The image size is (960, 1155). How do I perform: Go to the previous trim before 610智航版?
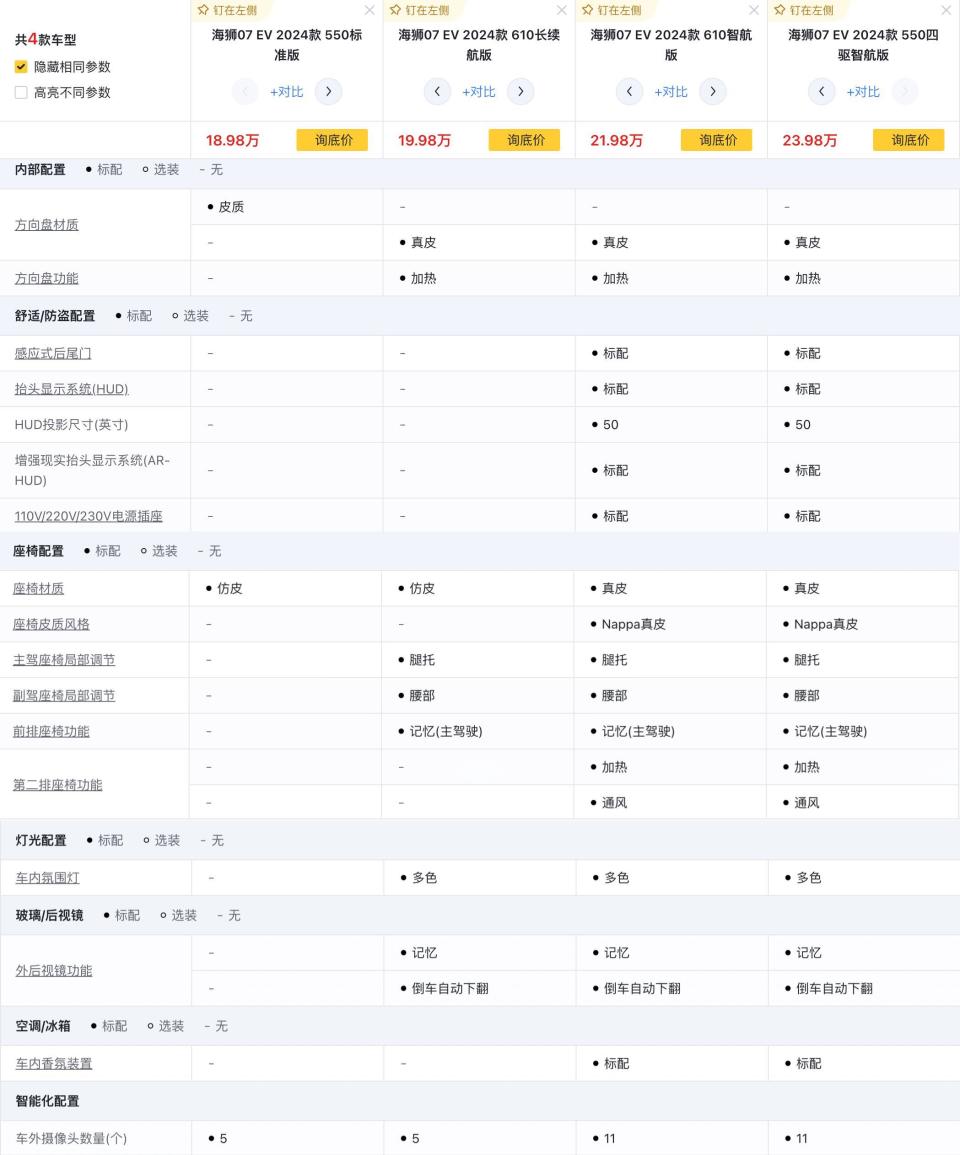coord(629,91)
